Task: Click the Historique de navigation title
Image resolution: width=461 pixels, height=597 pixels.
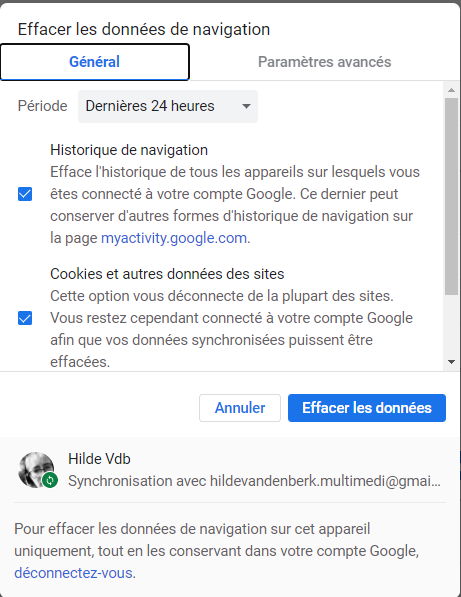Action: [129, 150]
